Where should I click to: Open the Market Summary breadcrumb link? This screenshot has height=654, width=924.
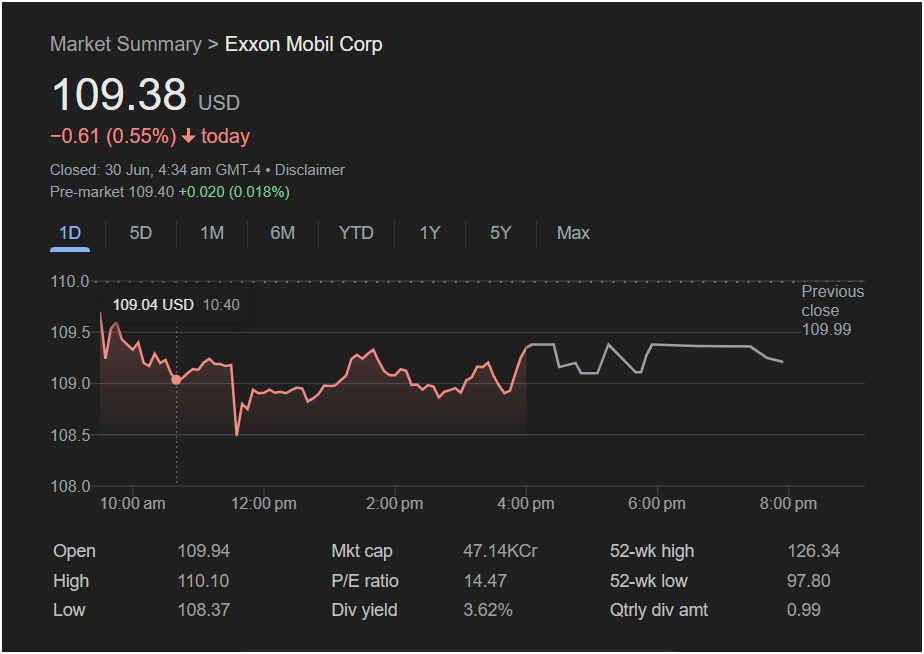(126, 44)
